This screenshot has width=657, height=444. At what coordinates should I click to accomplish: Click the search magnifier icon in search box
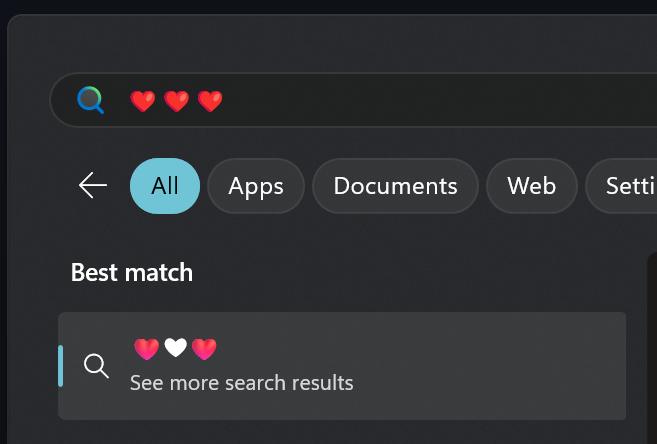point(91,100)
